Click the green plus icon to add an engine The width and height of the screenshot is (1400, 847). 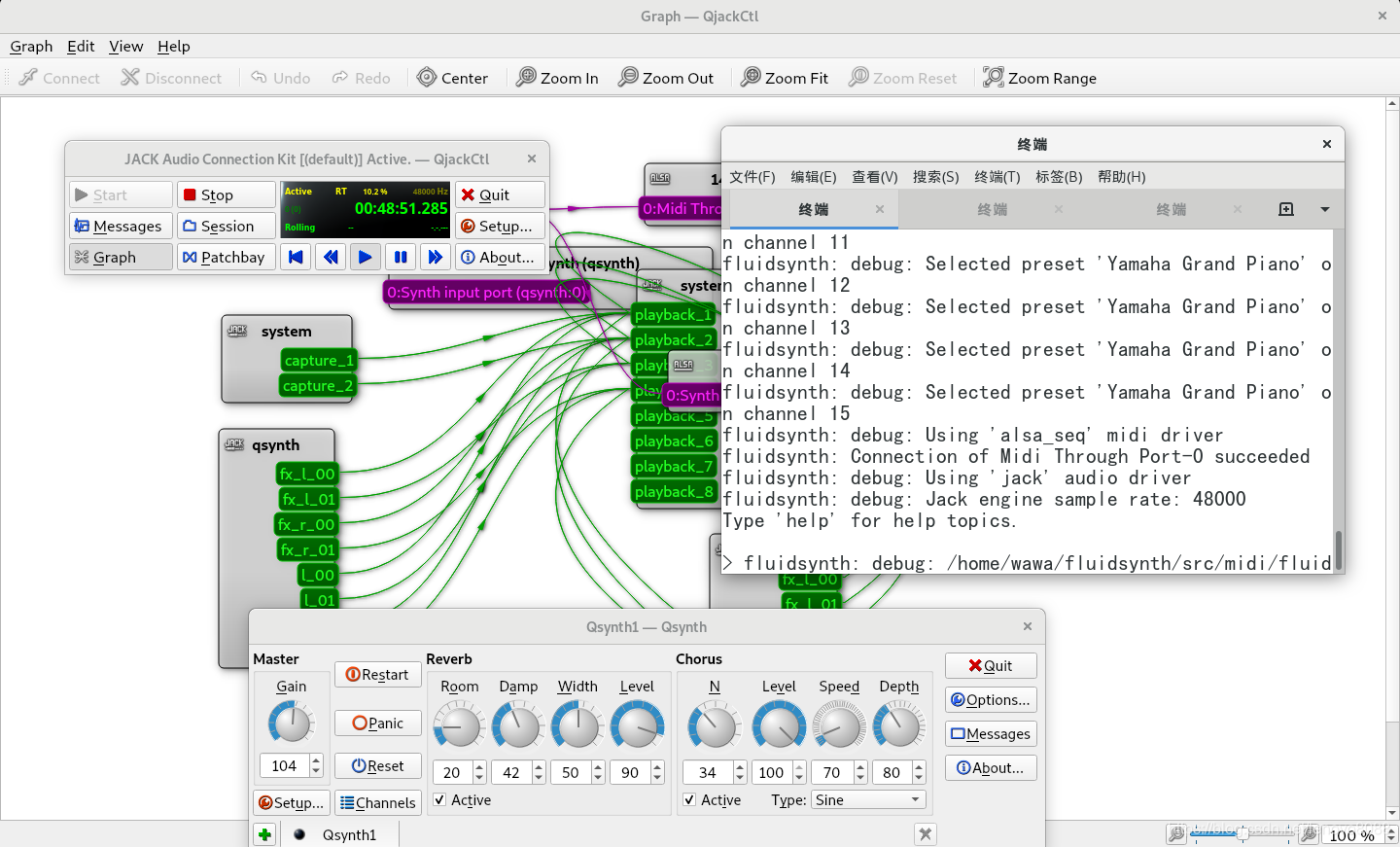[x=264, y=834]
